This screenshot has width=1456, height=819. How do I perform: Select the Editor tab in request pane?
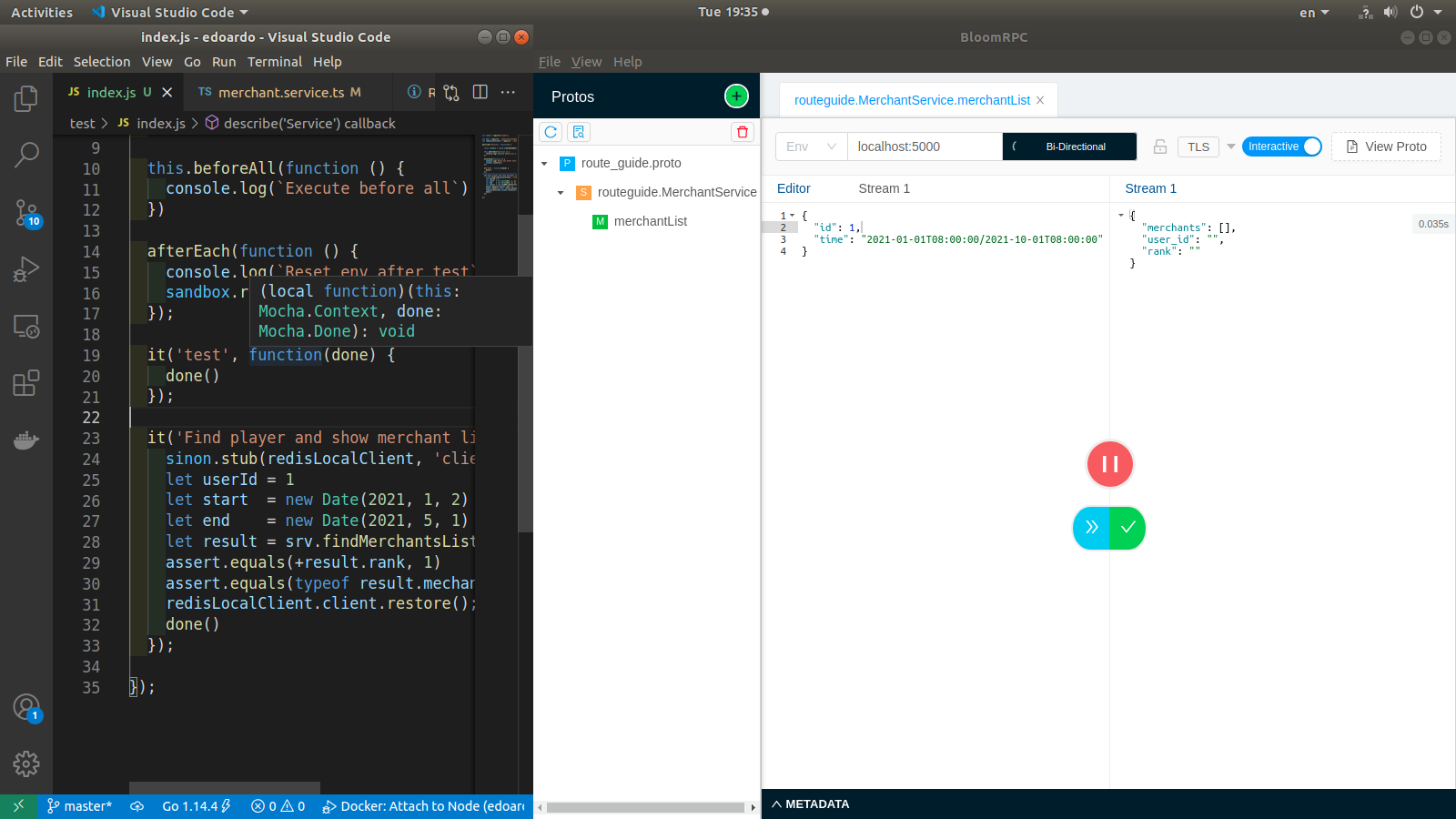(794, 188)
